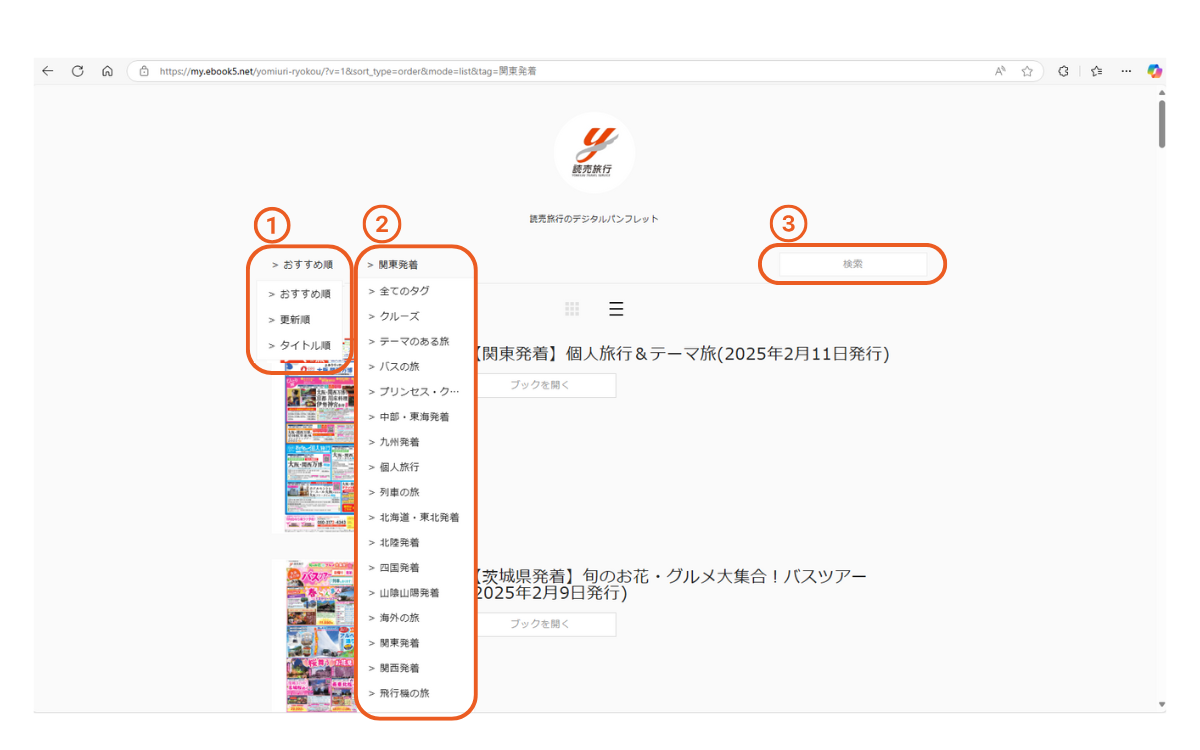Click the 読売旅行 logo
1200x750 pixels.
pyautogui.click(x=594, y=152)
